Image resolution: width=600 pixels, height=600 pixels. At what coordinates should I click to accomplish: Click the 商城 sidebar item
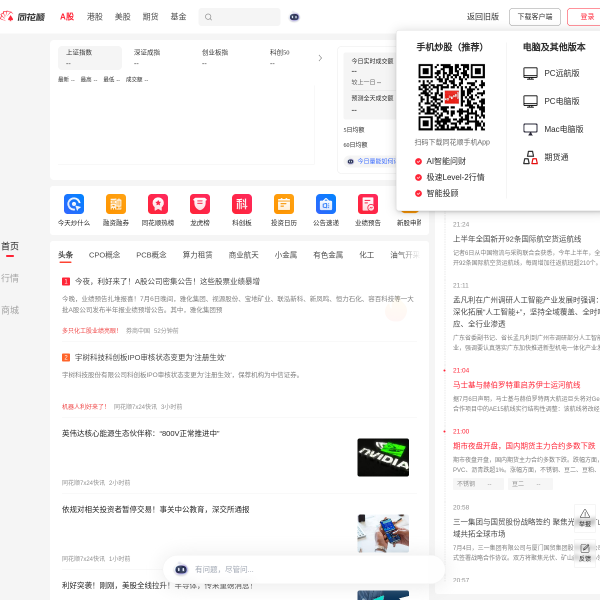click(x=10, y=310)
